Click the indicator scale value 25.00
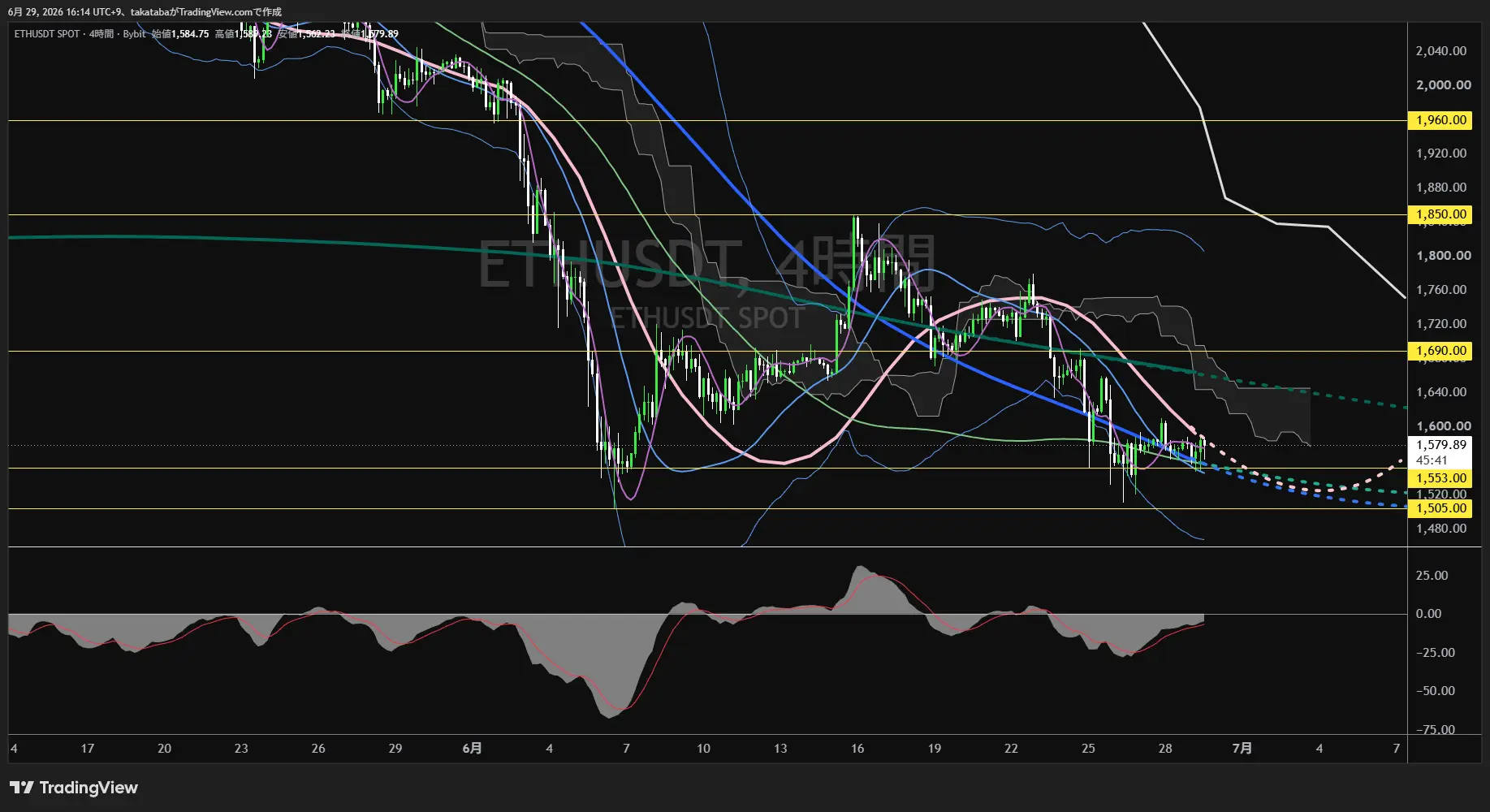The width and height of the screenshot is (1490, 812). (x=1432, y=576)
